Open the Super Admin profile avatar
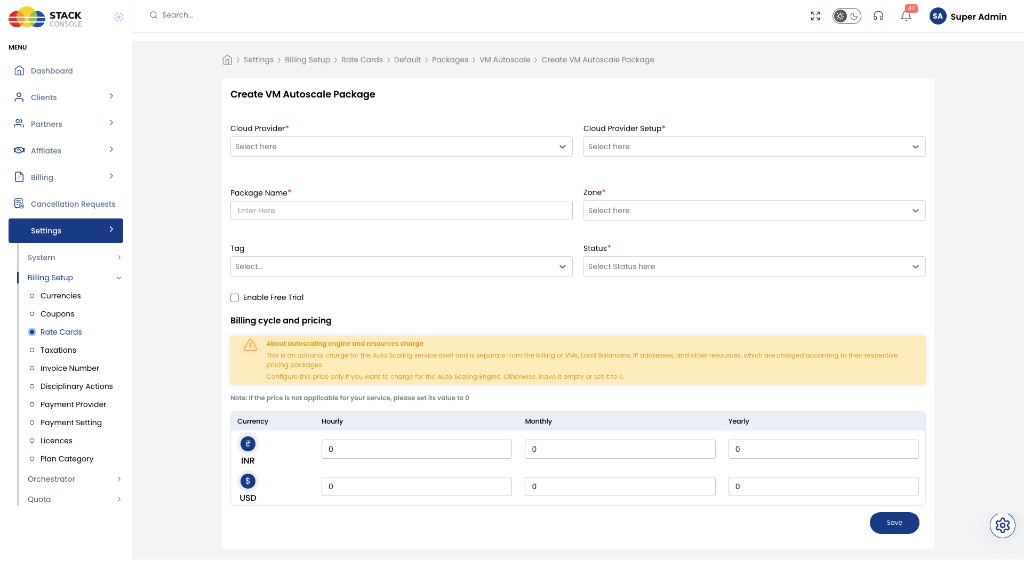Screen dimensions: 1024x568 click(938, 16)
